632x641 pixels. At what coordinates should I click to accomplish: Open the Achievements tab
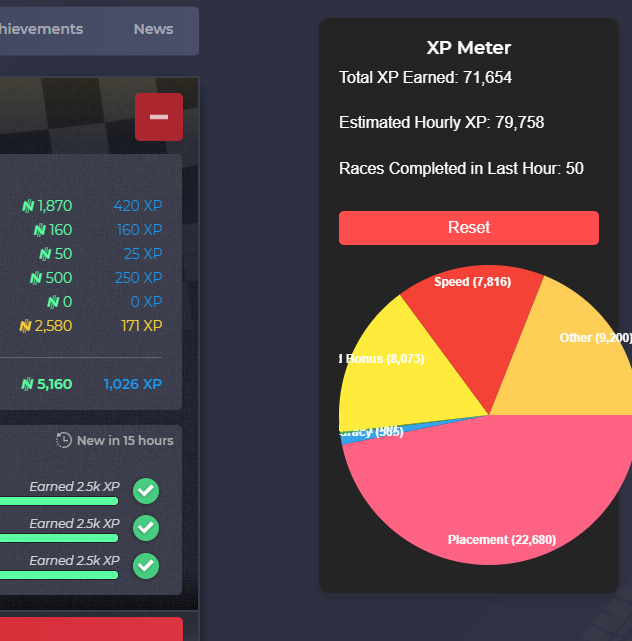(x=41, y=29)
